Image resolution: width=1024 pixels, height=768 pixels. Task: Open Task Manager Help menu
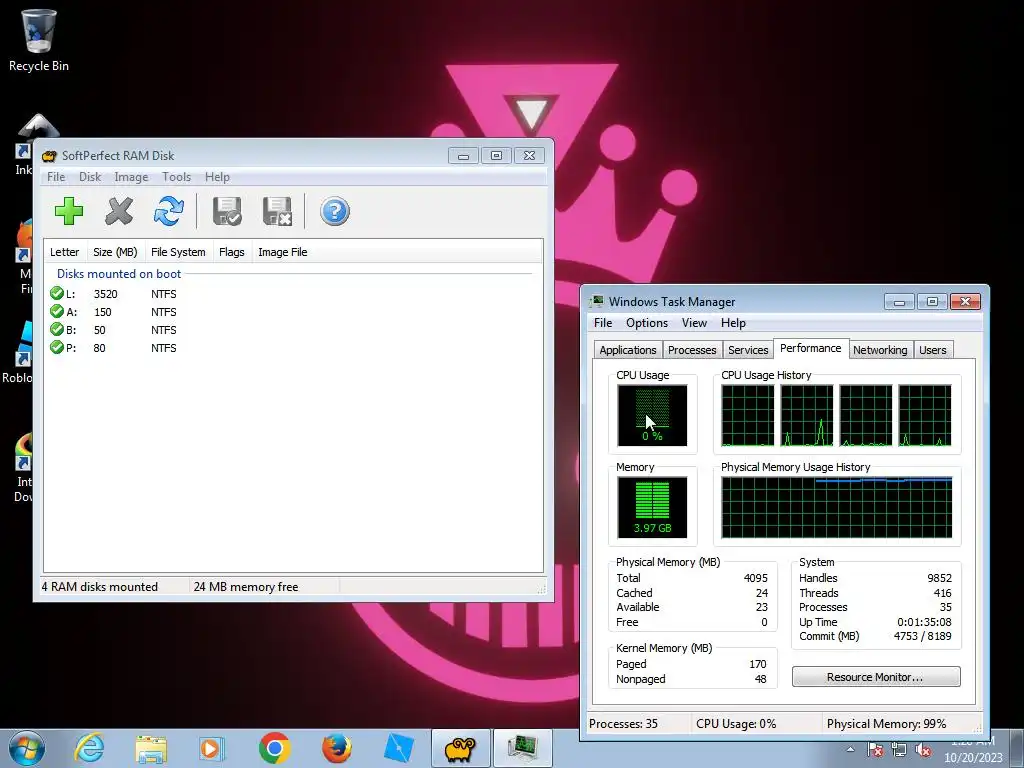[733, 323]
